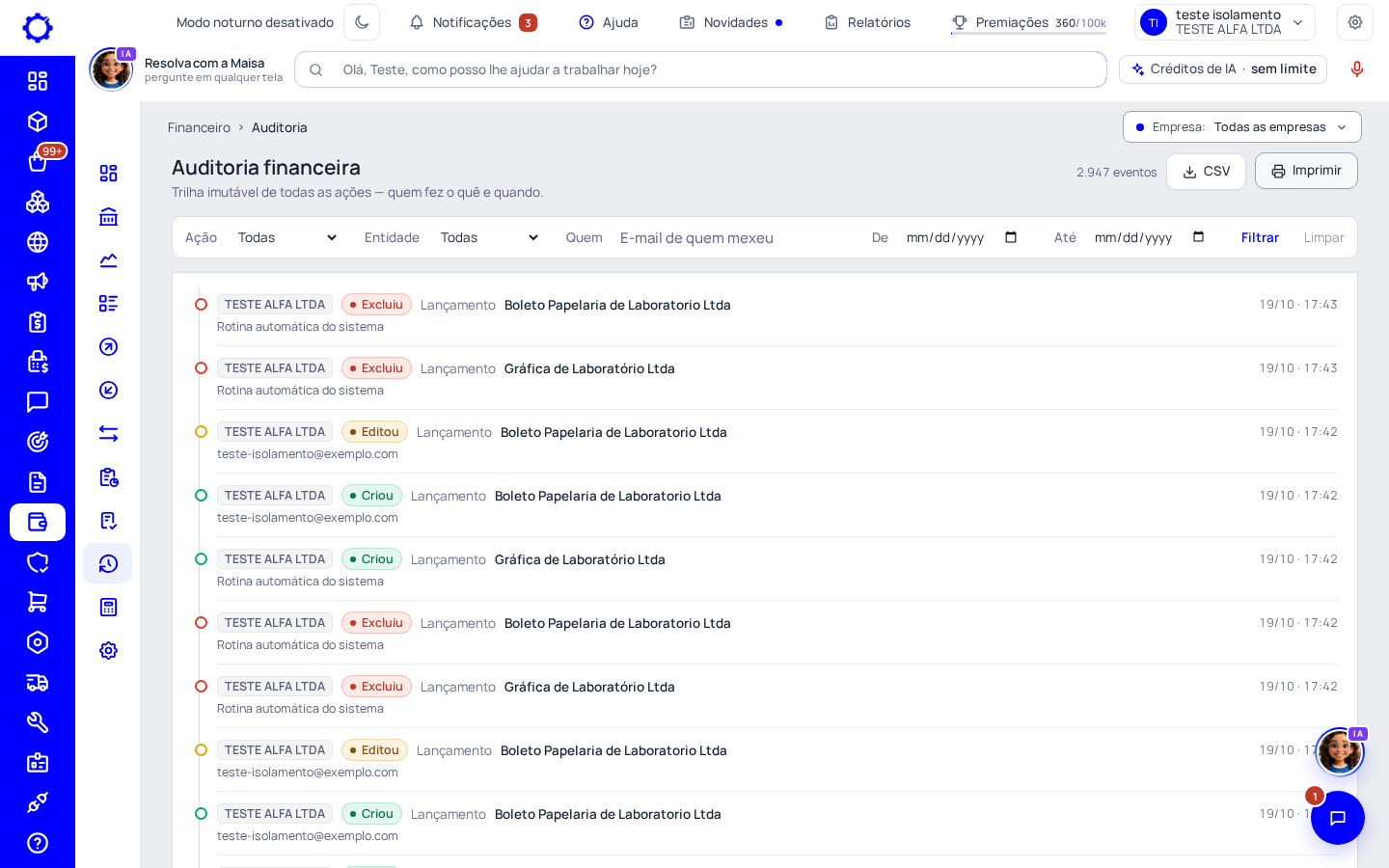This screenshot has height=868, width=1389.
Task: Open settings gear in top-right corner
Action: point(1355,22)
